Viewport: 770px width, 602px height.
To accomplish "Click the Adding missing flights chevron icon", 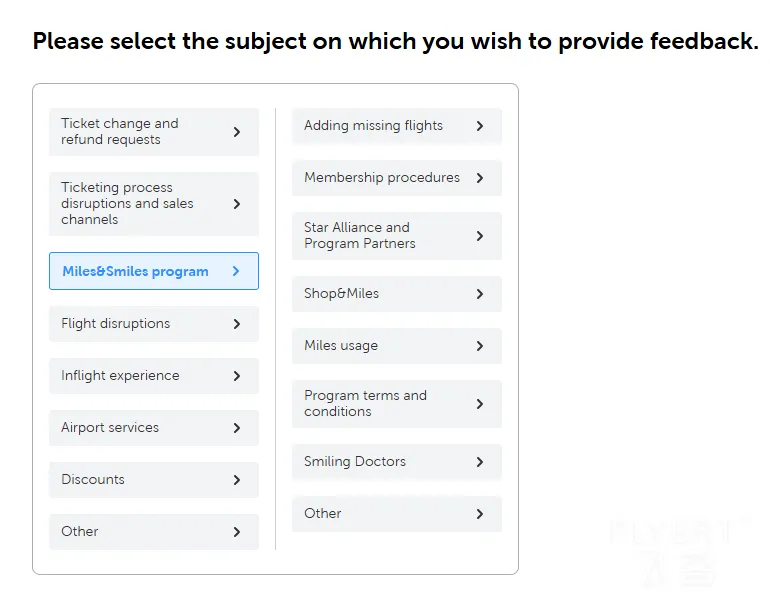I will [480, 126].
